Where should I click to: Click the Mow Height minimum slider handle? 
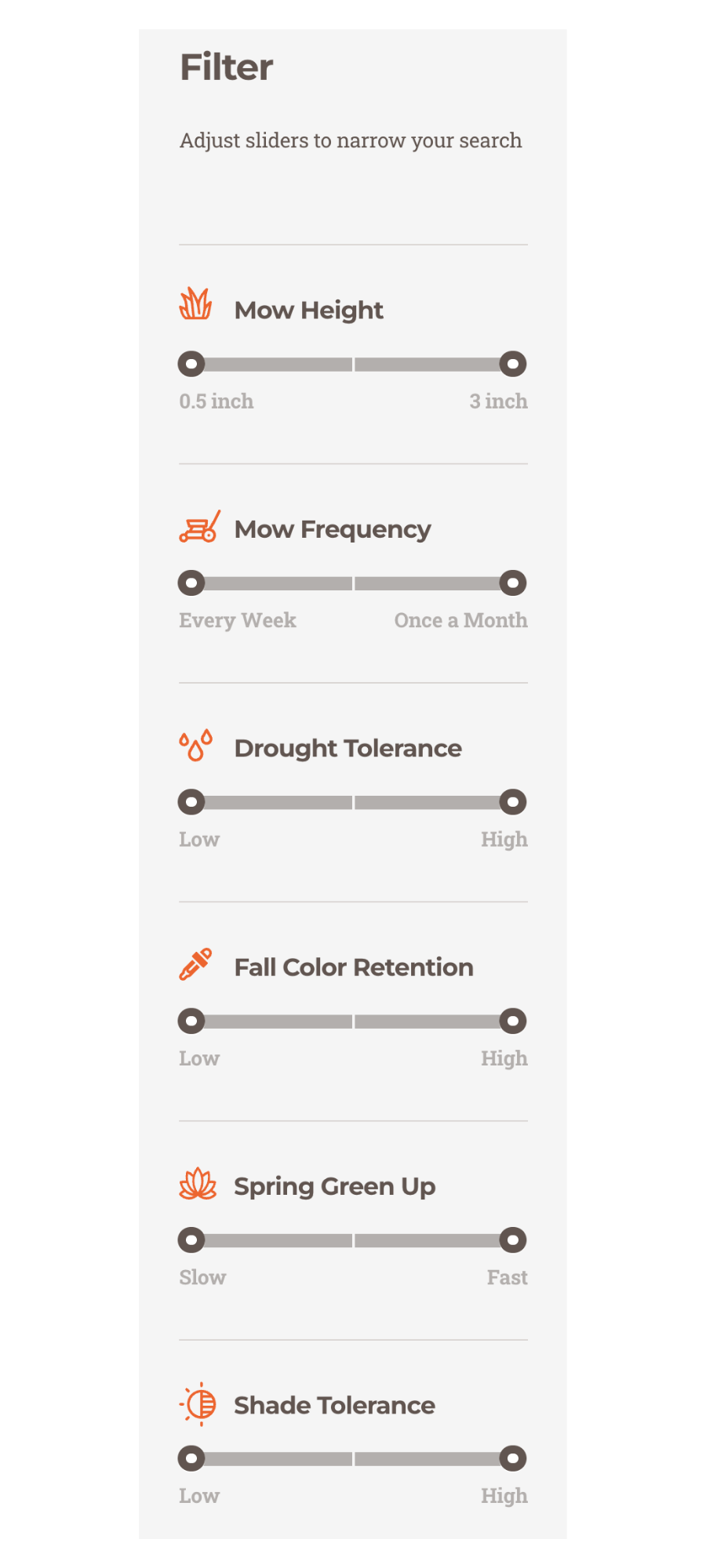pos(191,364)
